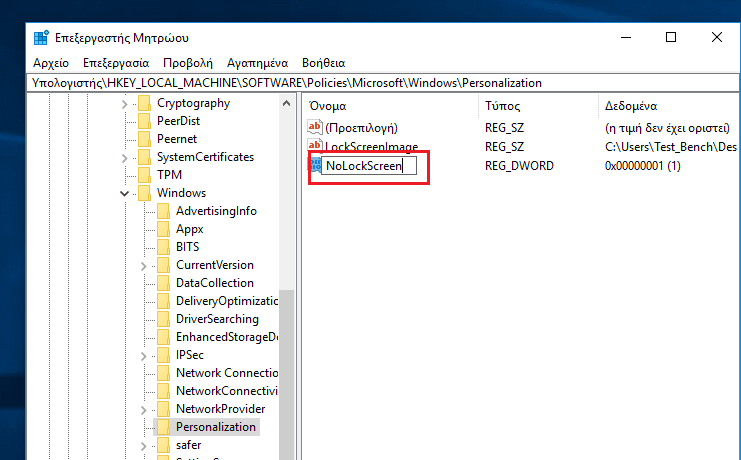Select the (Προεπιλογή) value name
Image resolution: width=741 pixels, height=460 pixels.
point(361,128)
